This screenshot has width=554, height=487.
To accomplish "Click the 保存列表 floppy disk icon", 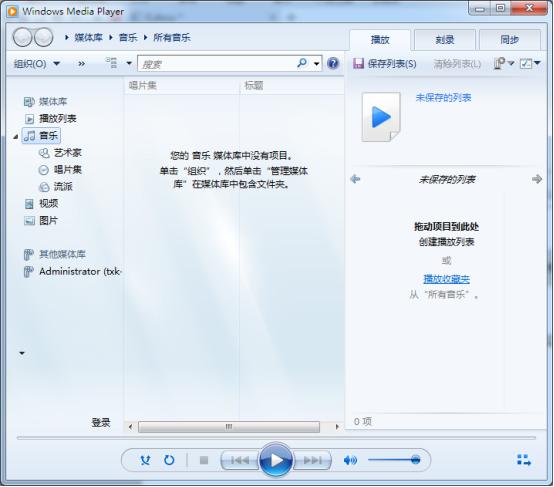I will tap(358, 63).
